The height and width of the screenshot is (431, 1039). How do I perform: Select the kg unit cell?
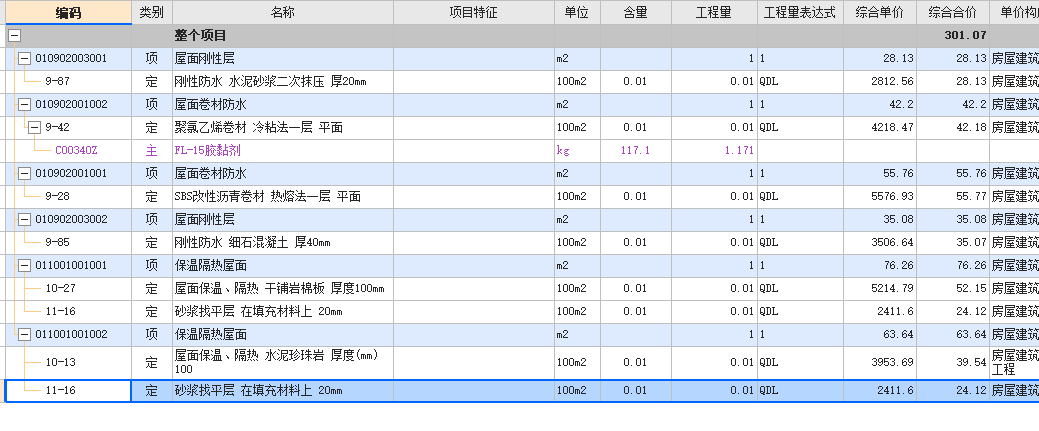tap(577, 151)
